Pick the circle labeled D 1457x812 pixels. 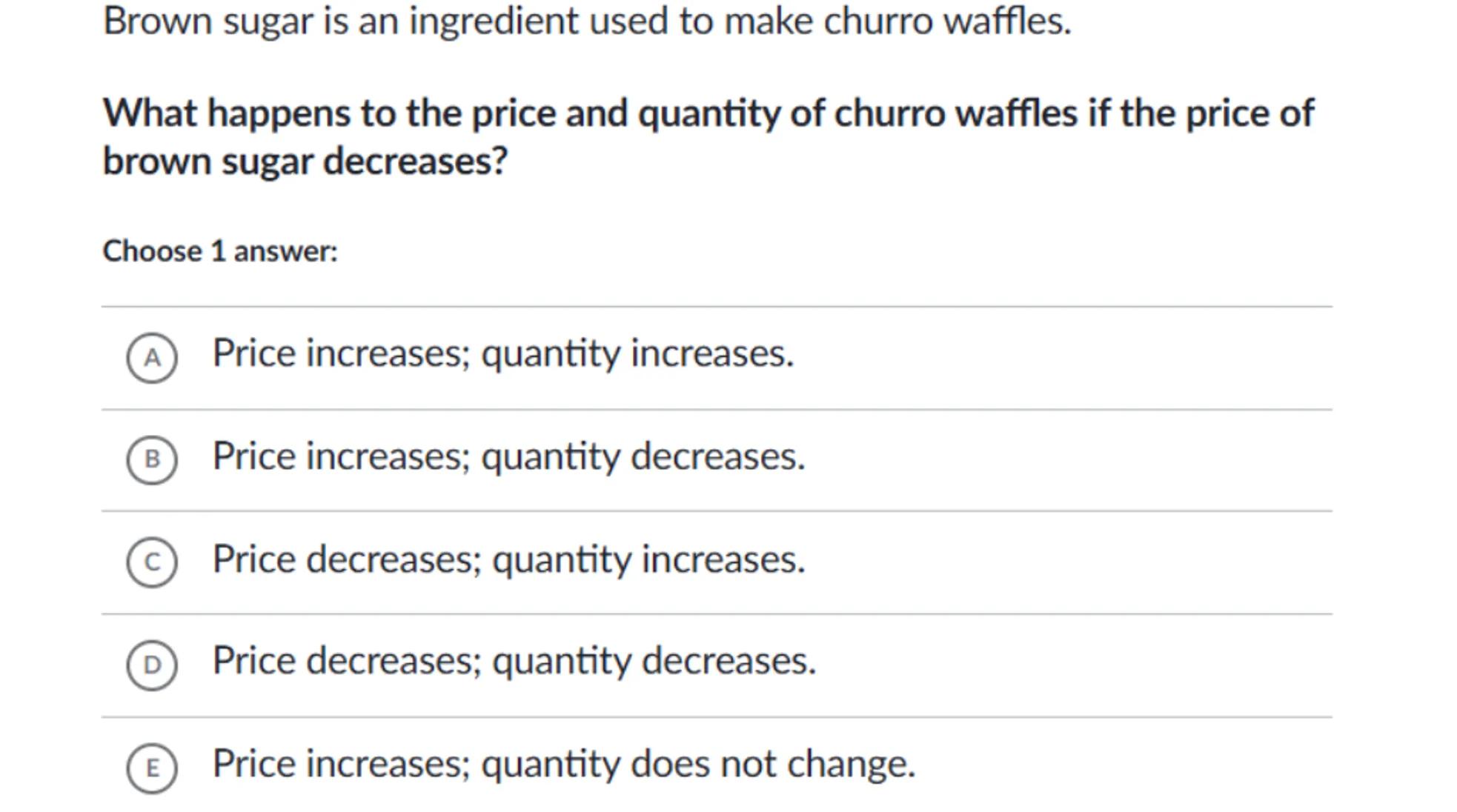(x=152, y=665)
